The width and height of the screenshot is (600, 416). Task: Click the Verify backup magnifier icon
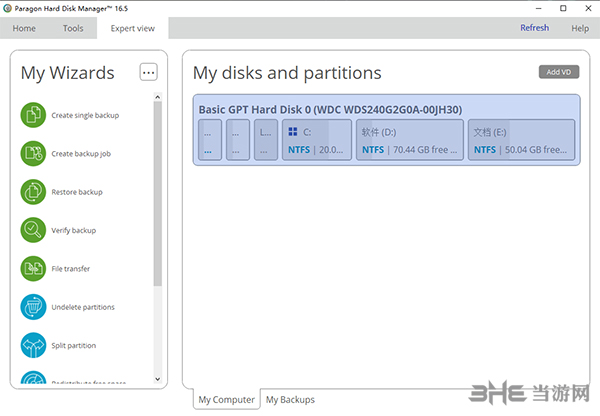click(33, 230)
